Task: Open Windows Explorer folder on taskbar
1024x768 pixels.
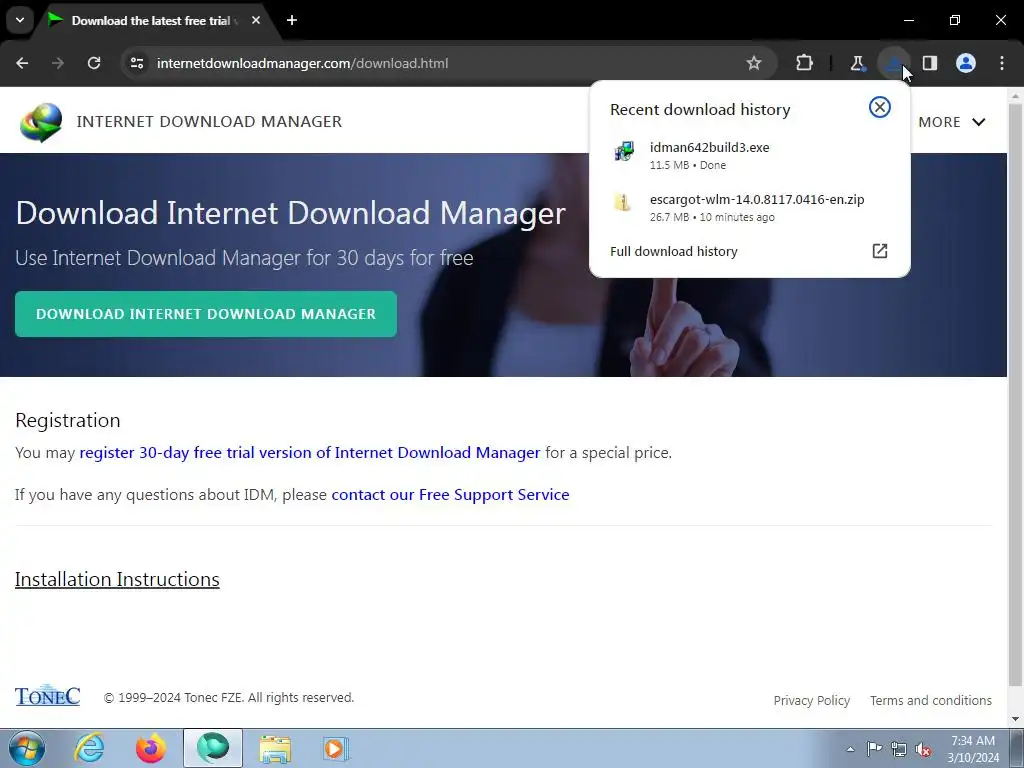Action: click(x=275, y=748)
